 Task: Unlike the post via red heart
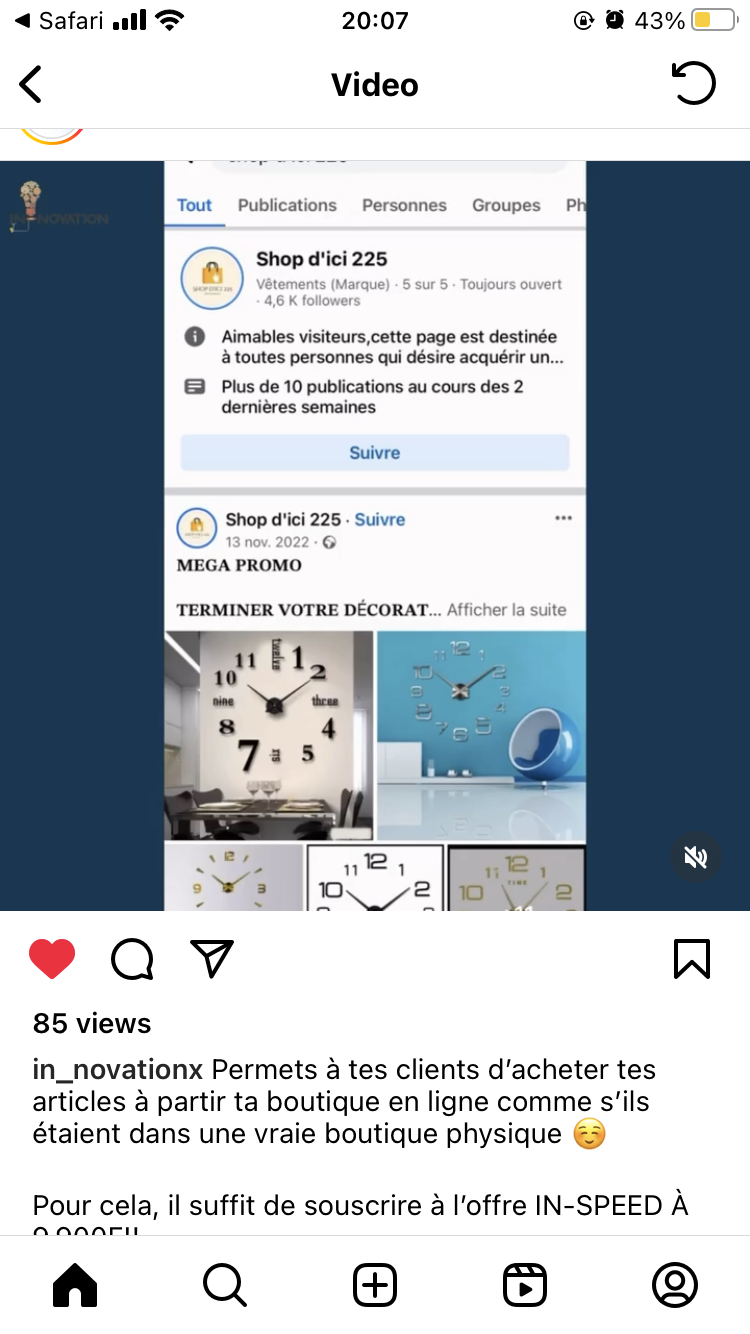point(52,959)
